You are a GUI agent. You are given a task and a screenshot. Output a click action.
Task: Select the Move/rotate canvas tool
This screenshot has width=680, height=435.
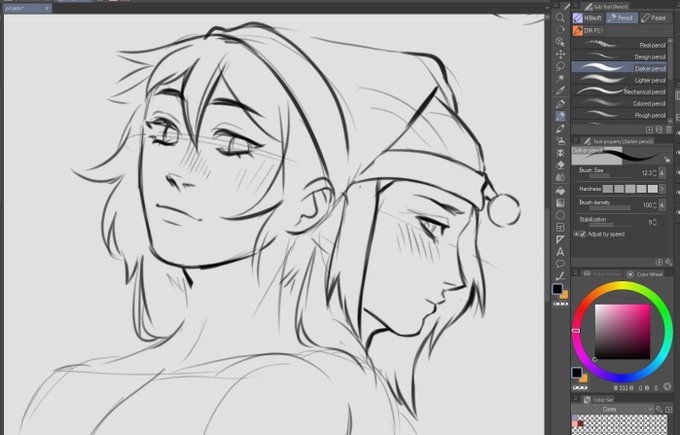[560, 29]
